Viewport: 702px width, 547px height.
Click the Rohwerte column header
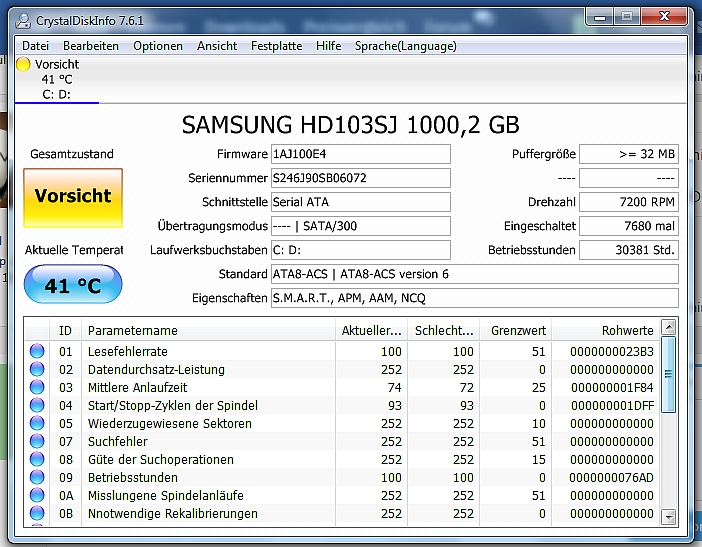click(606, 331)
